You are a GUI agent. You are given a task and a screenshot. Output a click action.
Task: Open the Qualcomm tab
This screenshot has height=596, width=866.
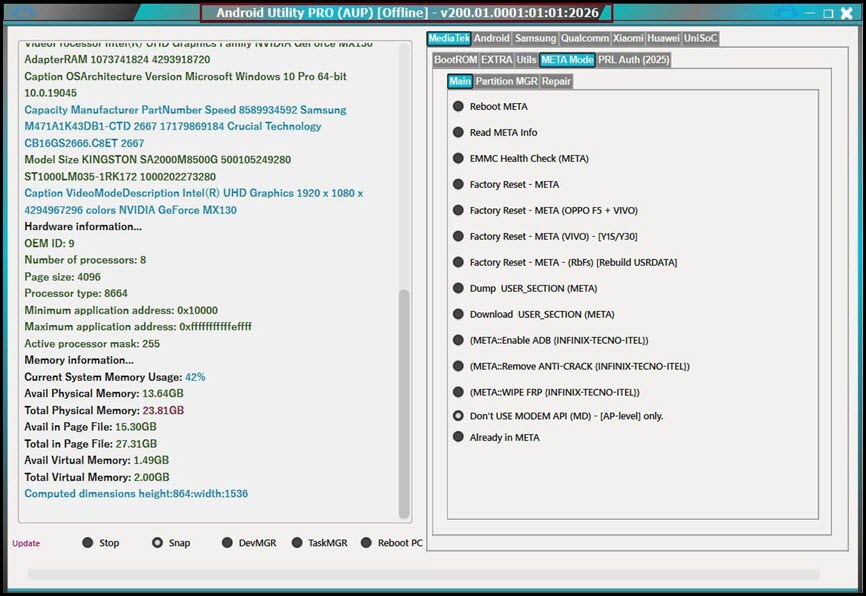point(585,38)
